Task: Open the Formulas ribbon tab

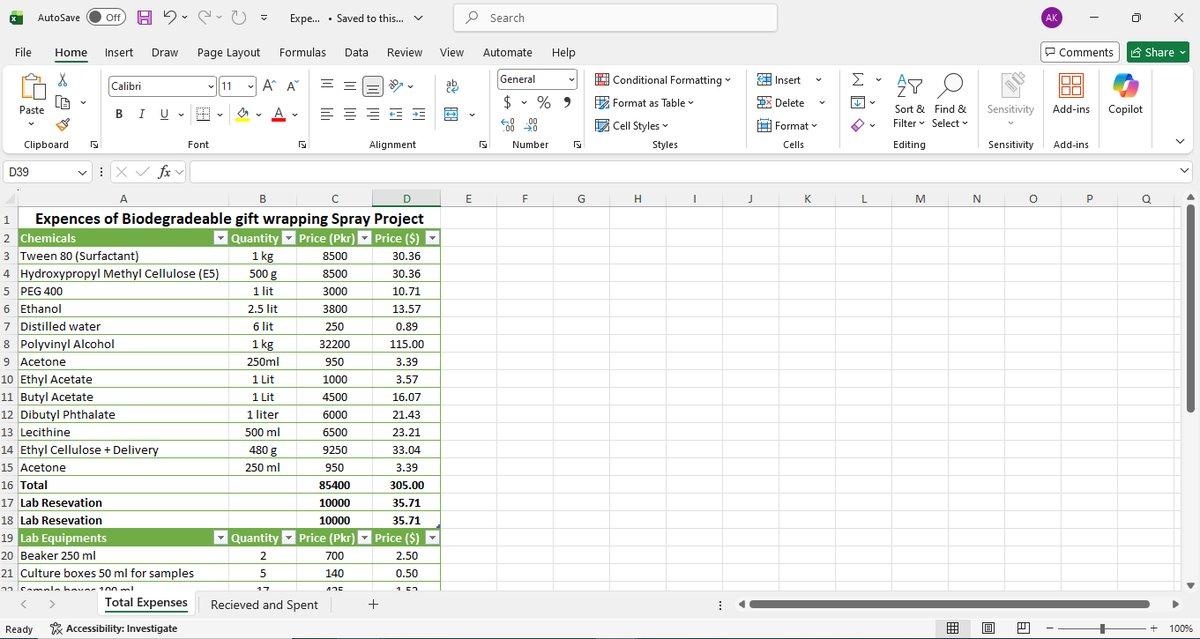Action: point(302,52)
